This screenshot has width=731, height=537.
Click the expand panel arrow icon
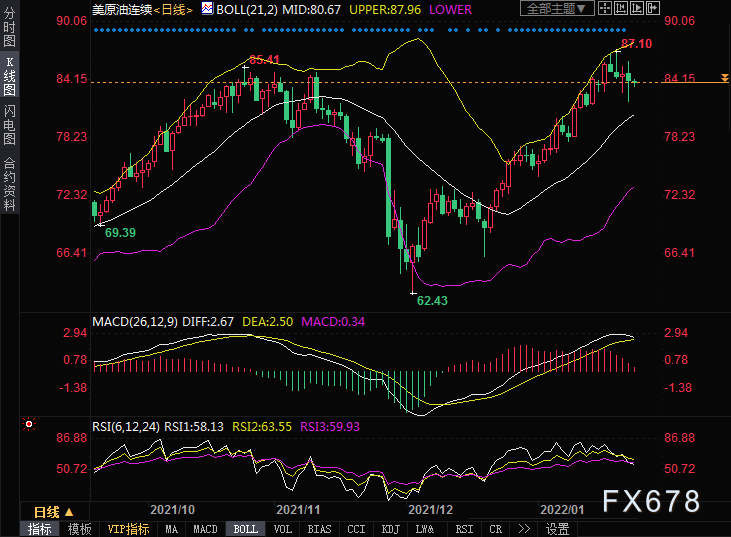click(653, 8)
